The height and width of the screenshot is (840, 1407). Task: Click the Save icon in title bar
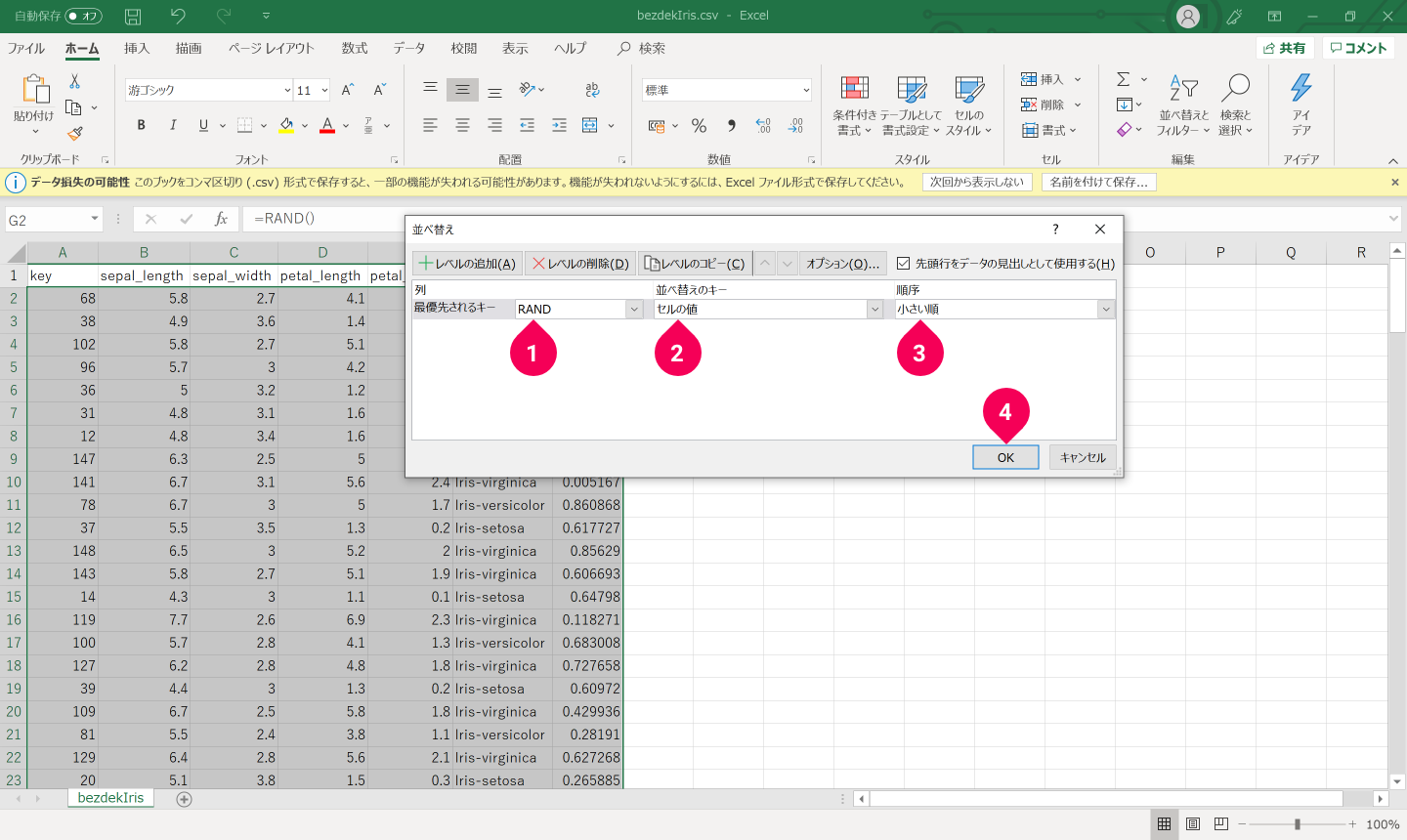[x=133, y=17]
